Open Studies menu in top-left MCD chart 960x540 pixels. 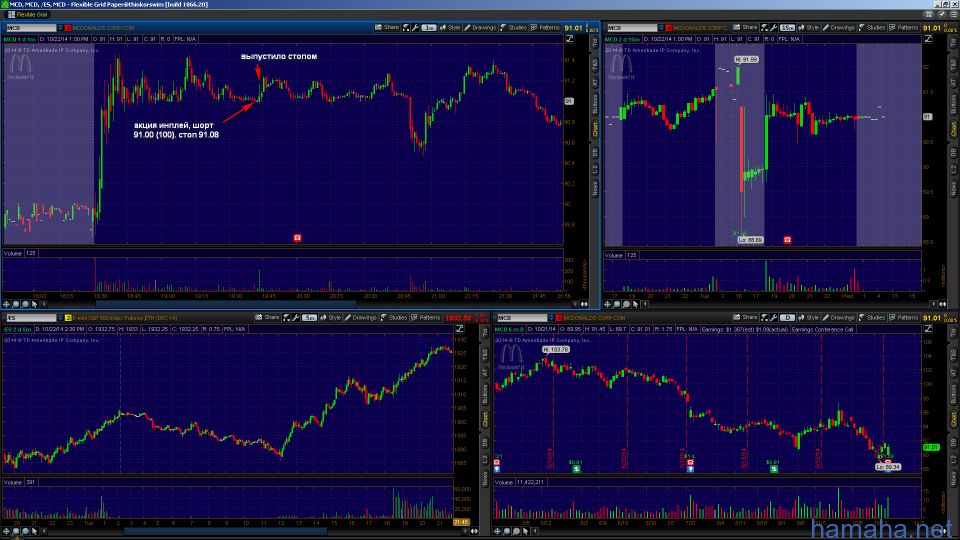[x=513, y=28]
